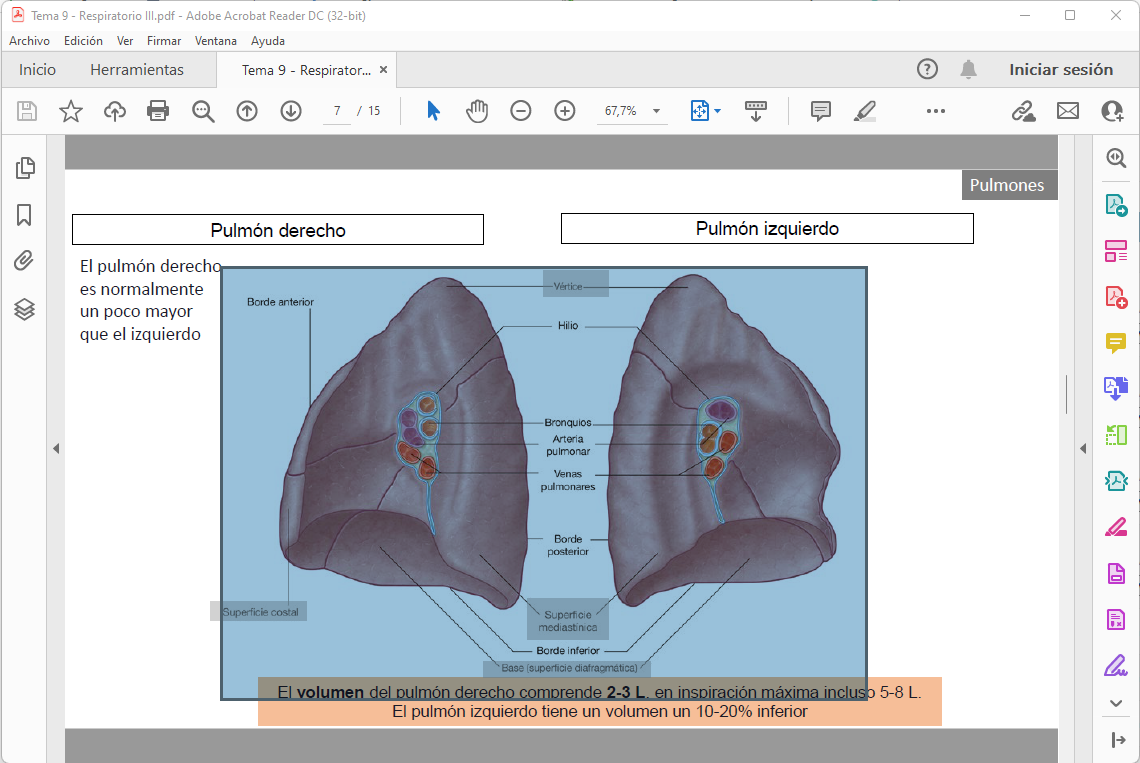
Task: Open the find text magnifier
Action: click(x=203, y=111)
